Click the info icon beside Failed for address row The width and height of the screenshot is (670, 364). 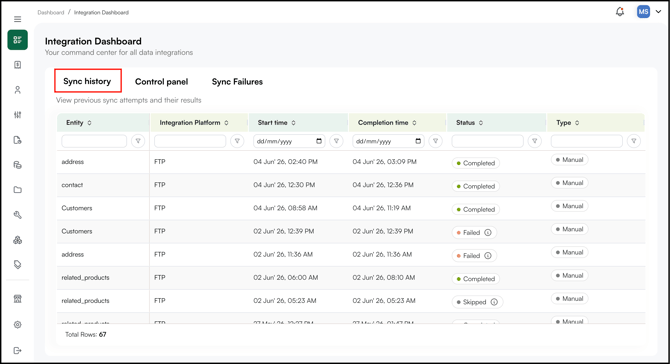pyautogui.click(x=488, y=255)
